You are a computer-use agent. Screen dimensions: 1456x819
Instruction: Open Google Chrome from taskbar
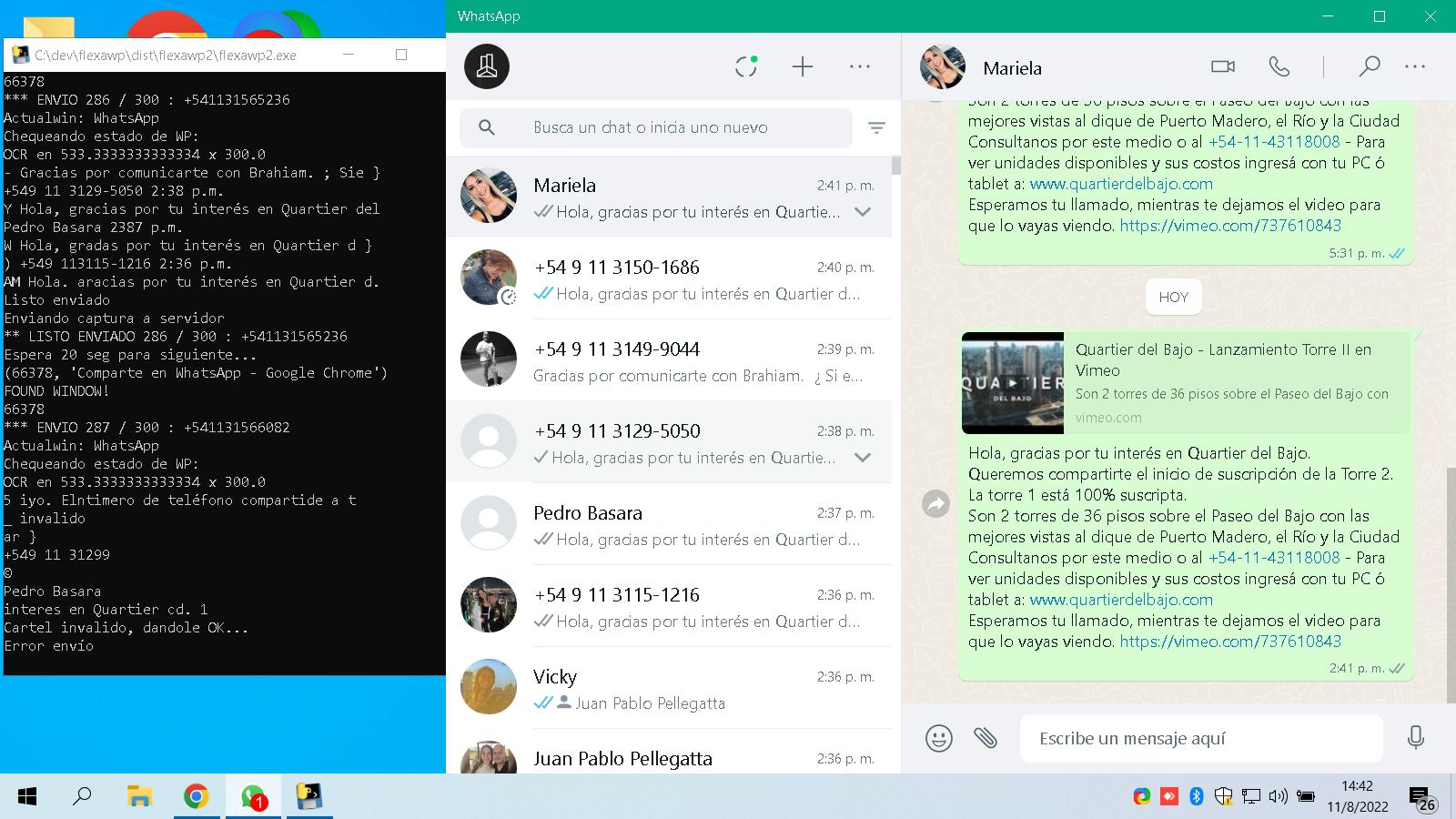pyautogui.click(x=196, y=797)
